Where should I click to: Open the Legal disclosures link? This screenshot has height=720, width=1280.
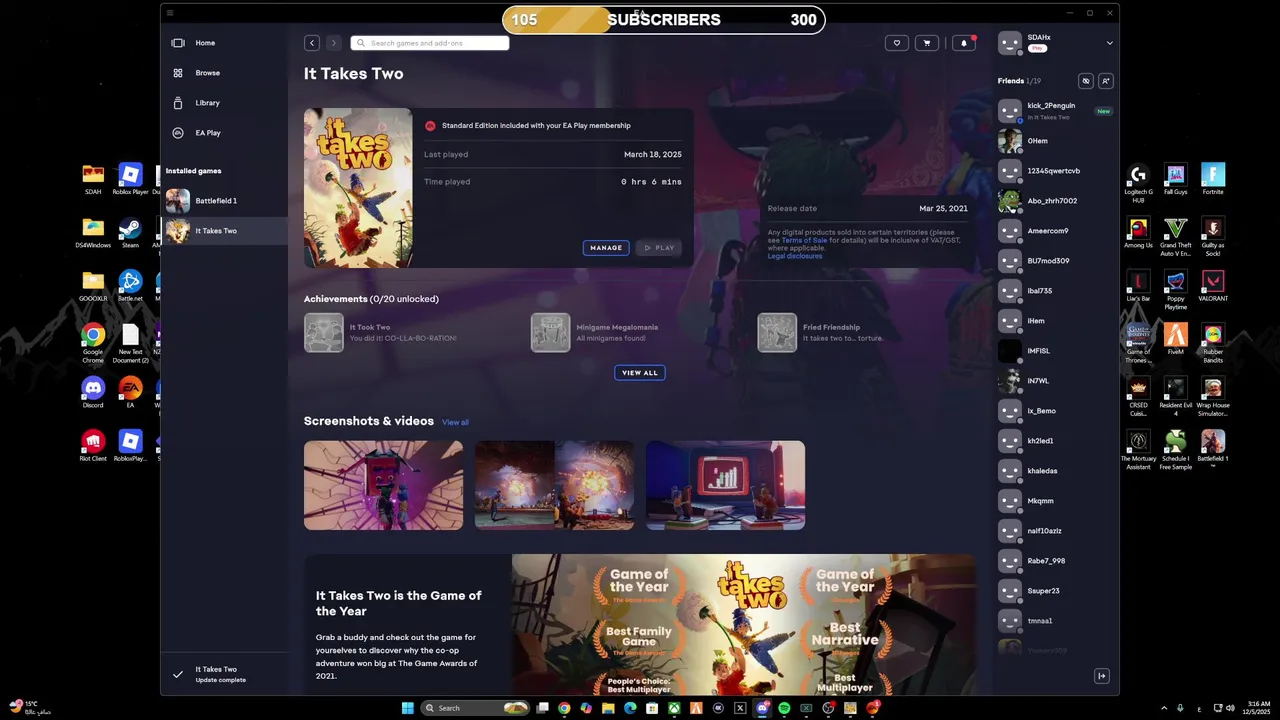pos(795,256)
